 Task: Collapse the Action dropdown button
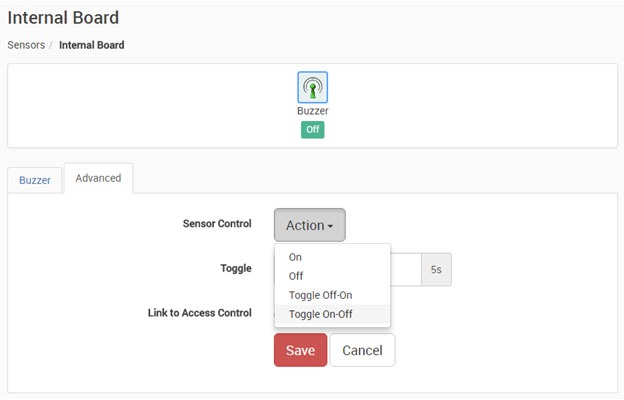point(310,225)
